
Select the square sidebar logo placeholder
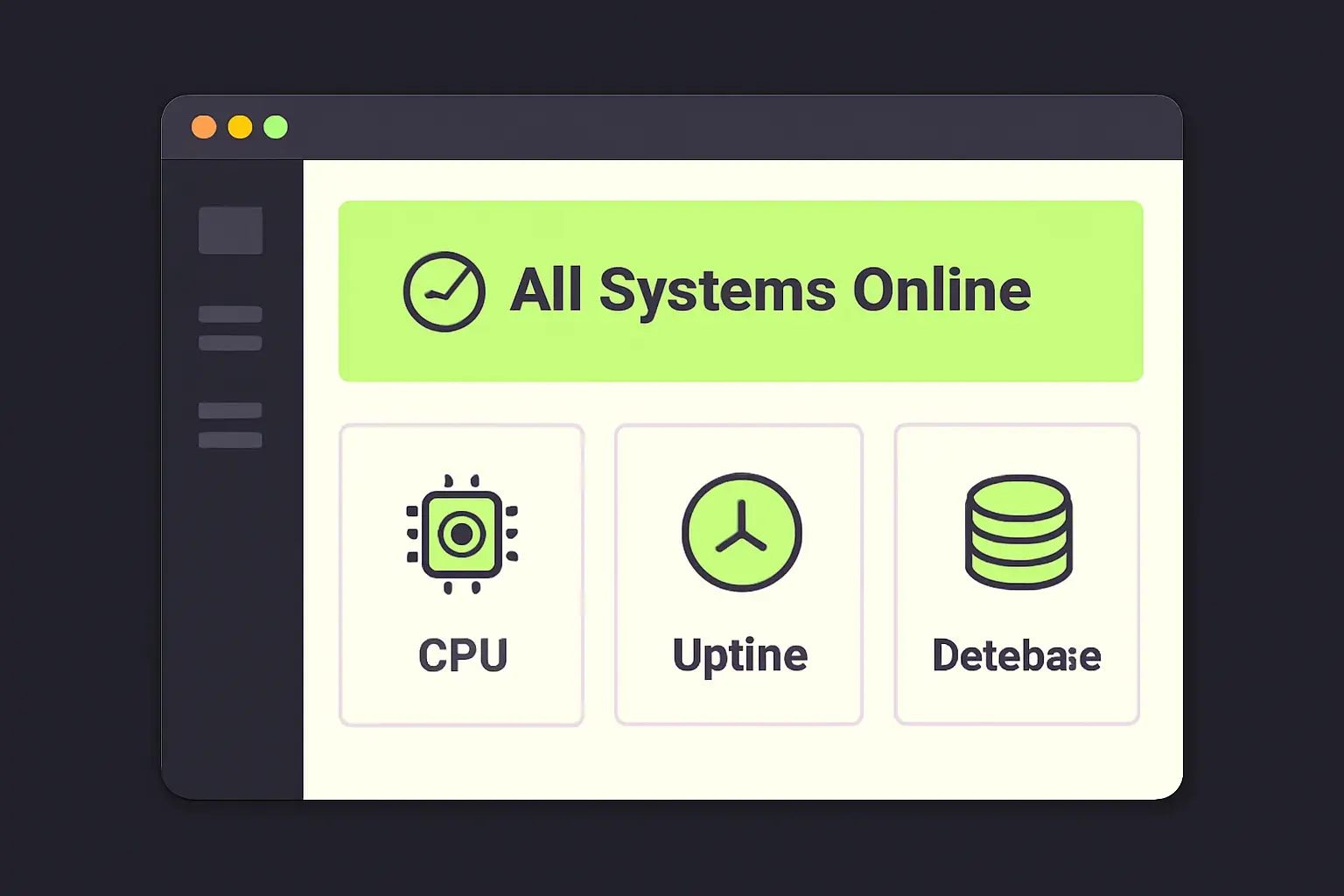click(230, 230)
